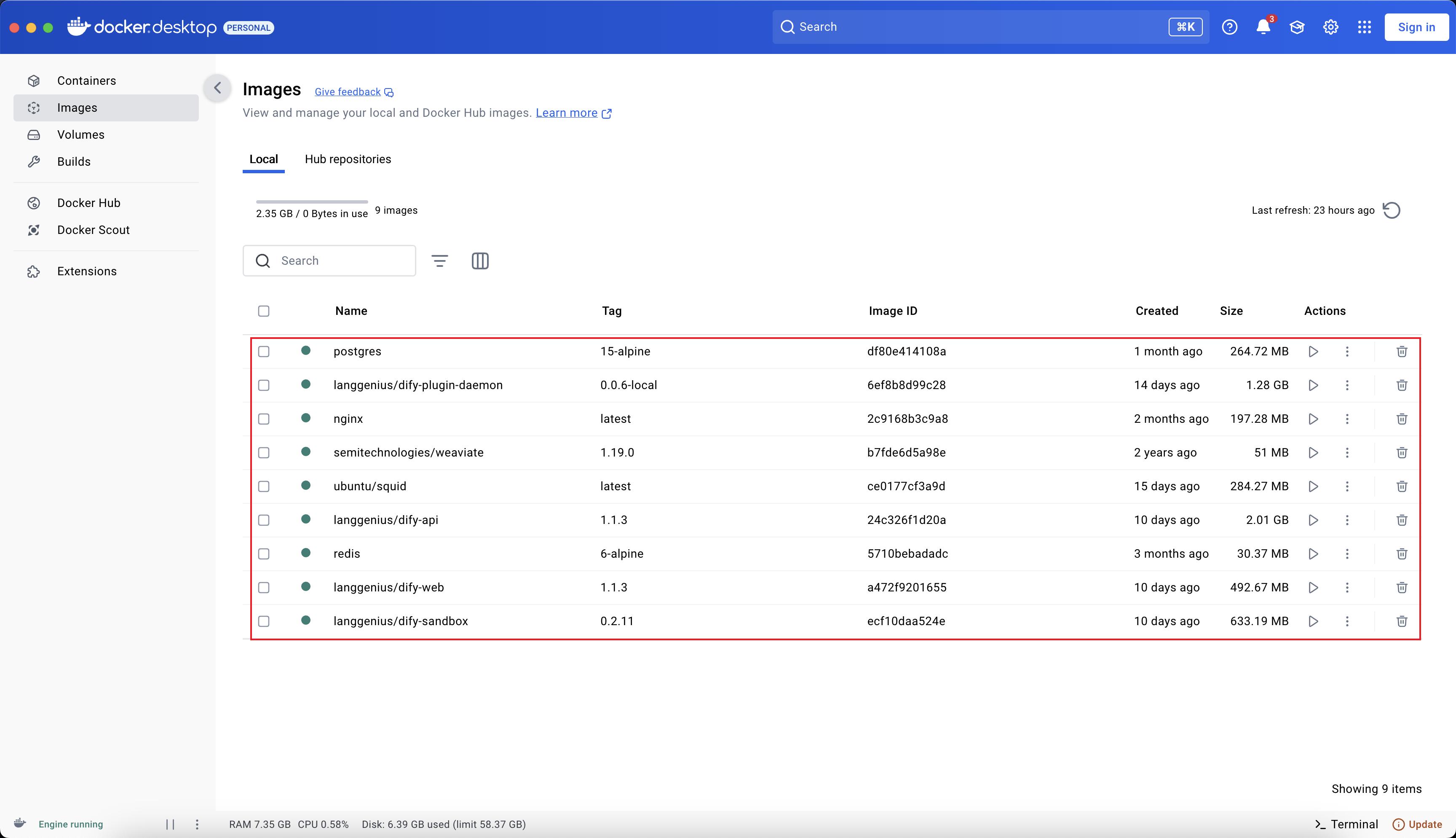Open Docker Scout in the sidebar

pos(106,230)
